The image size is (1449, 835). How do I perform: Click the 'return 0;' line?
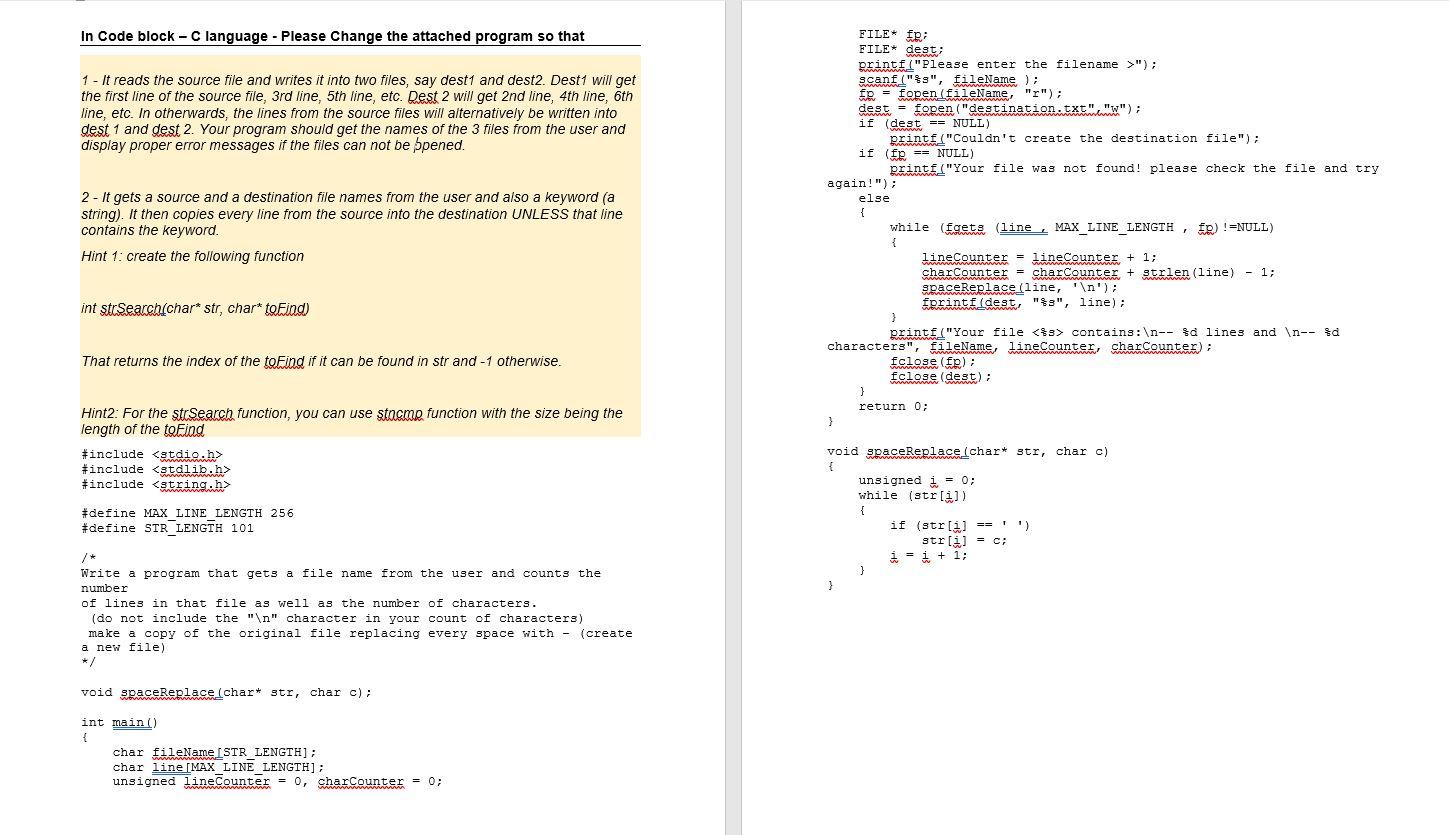point(893,406)
